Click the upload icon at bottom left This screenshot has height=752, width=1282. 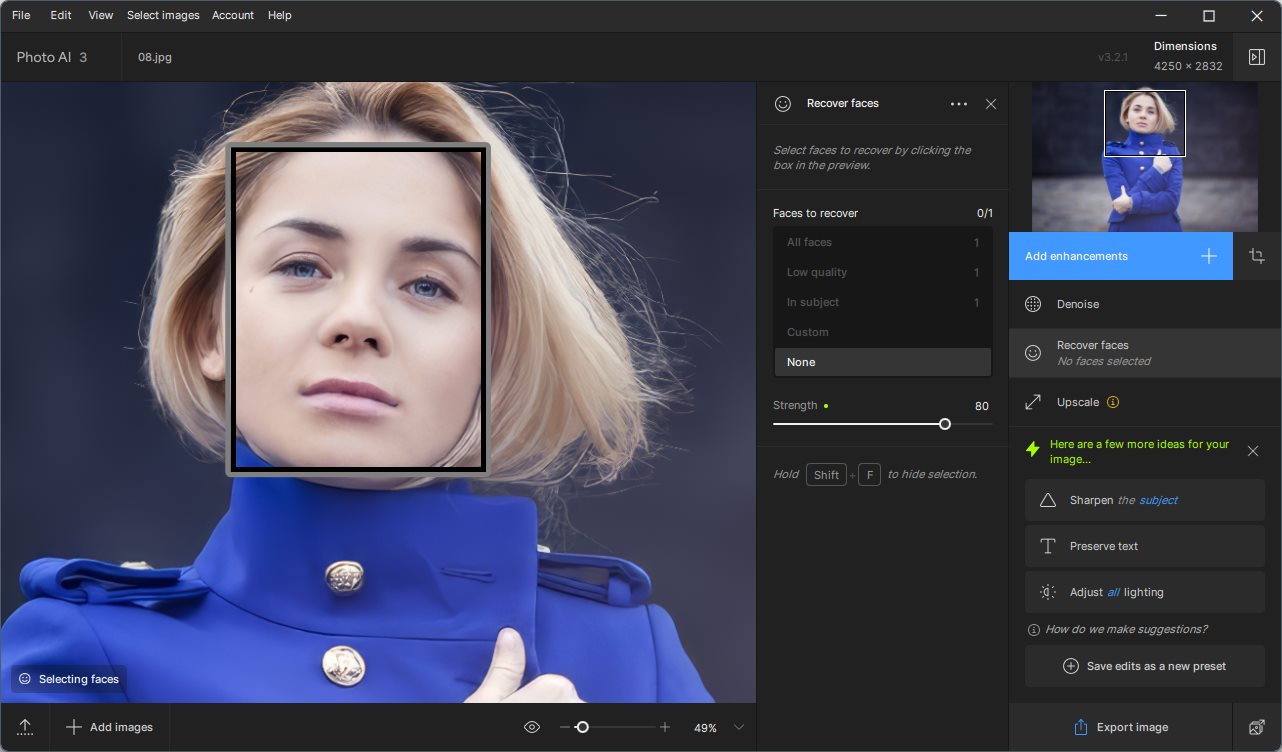click(25, 727)
